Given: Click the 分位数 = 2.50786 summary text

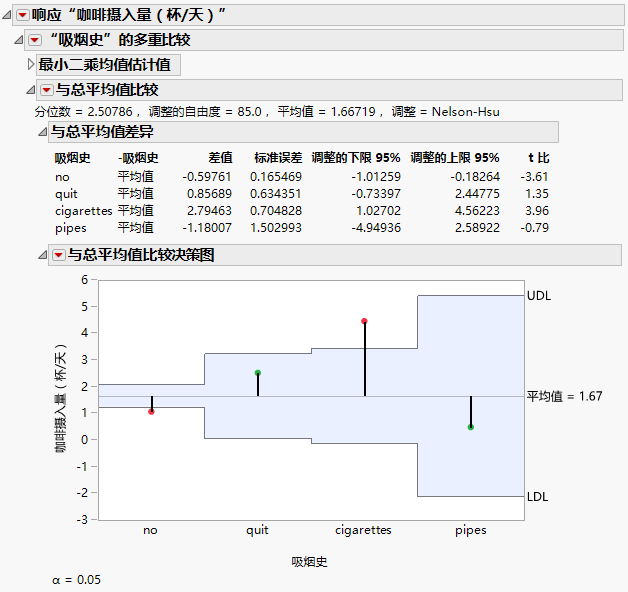Looking at the screenshot, I should click(x=83, y=112).
